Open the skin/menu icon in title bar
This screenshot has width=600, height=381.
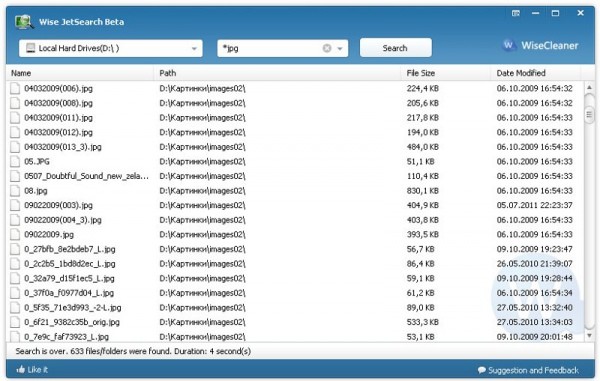coord(515,13)
